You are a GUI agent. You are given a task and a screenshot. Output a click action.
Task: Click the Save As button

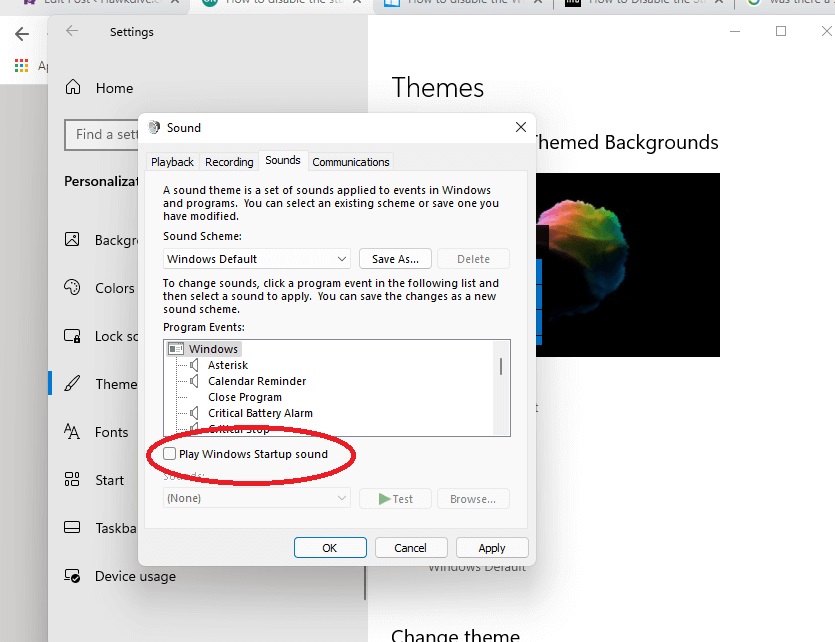[x=395, y=258]
